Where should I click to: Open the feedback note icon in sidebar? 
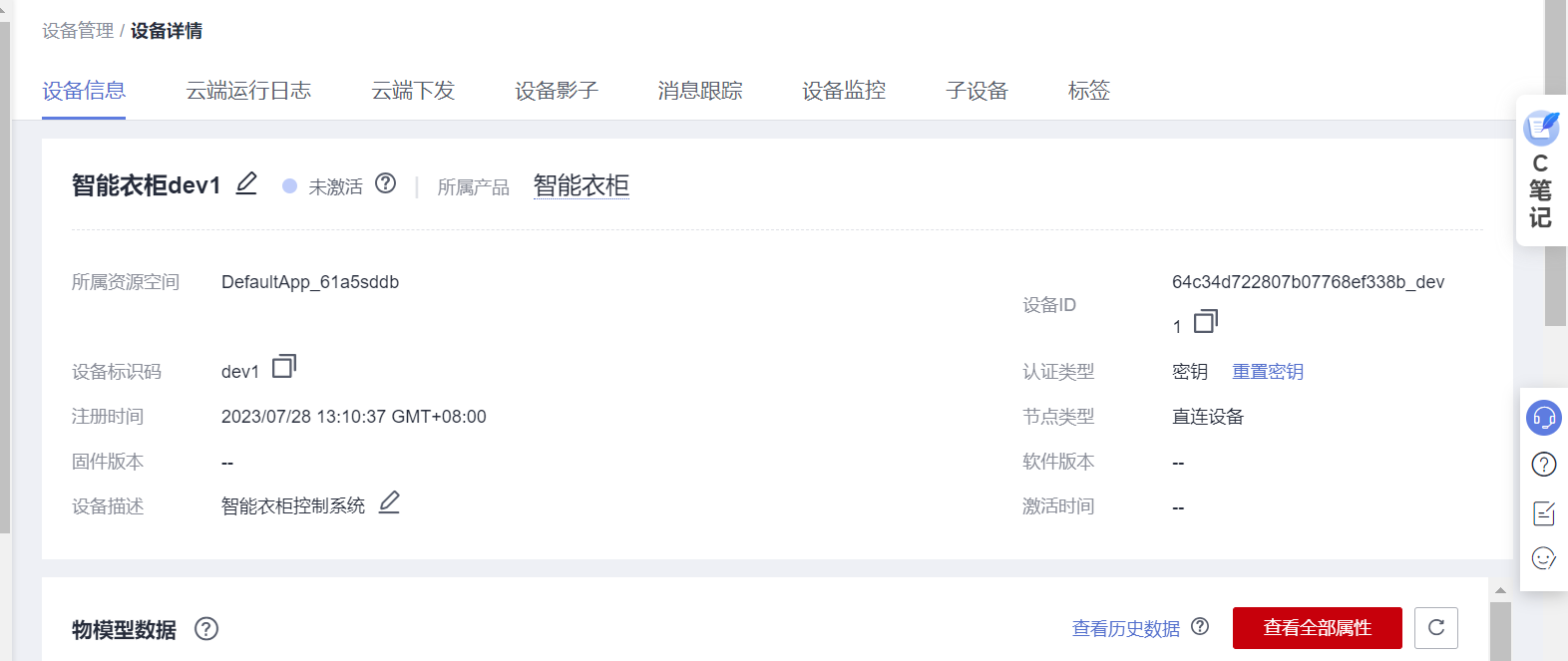(1544, 512)
